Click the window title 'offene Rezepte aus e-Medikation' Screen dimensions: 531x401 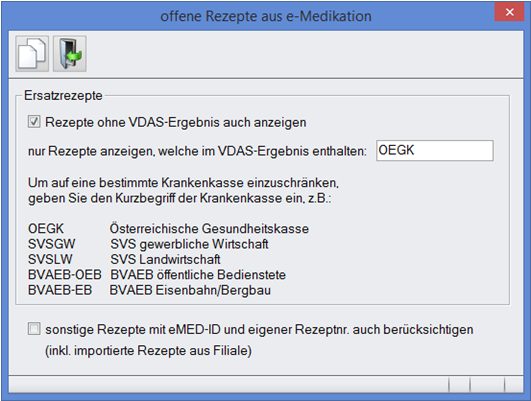click(x=266, y=16)
